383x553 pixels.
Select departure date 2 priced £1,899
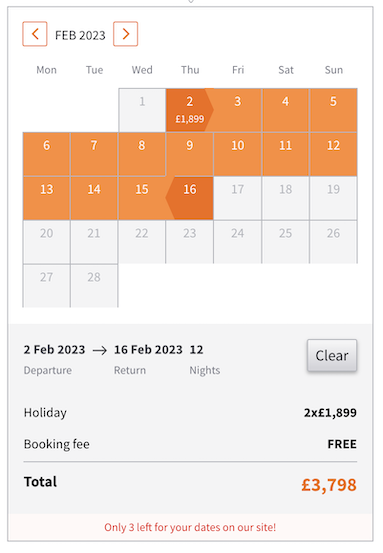[190, 110]
